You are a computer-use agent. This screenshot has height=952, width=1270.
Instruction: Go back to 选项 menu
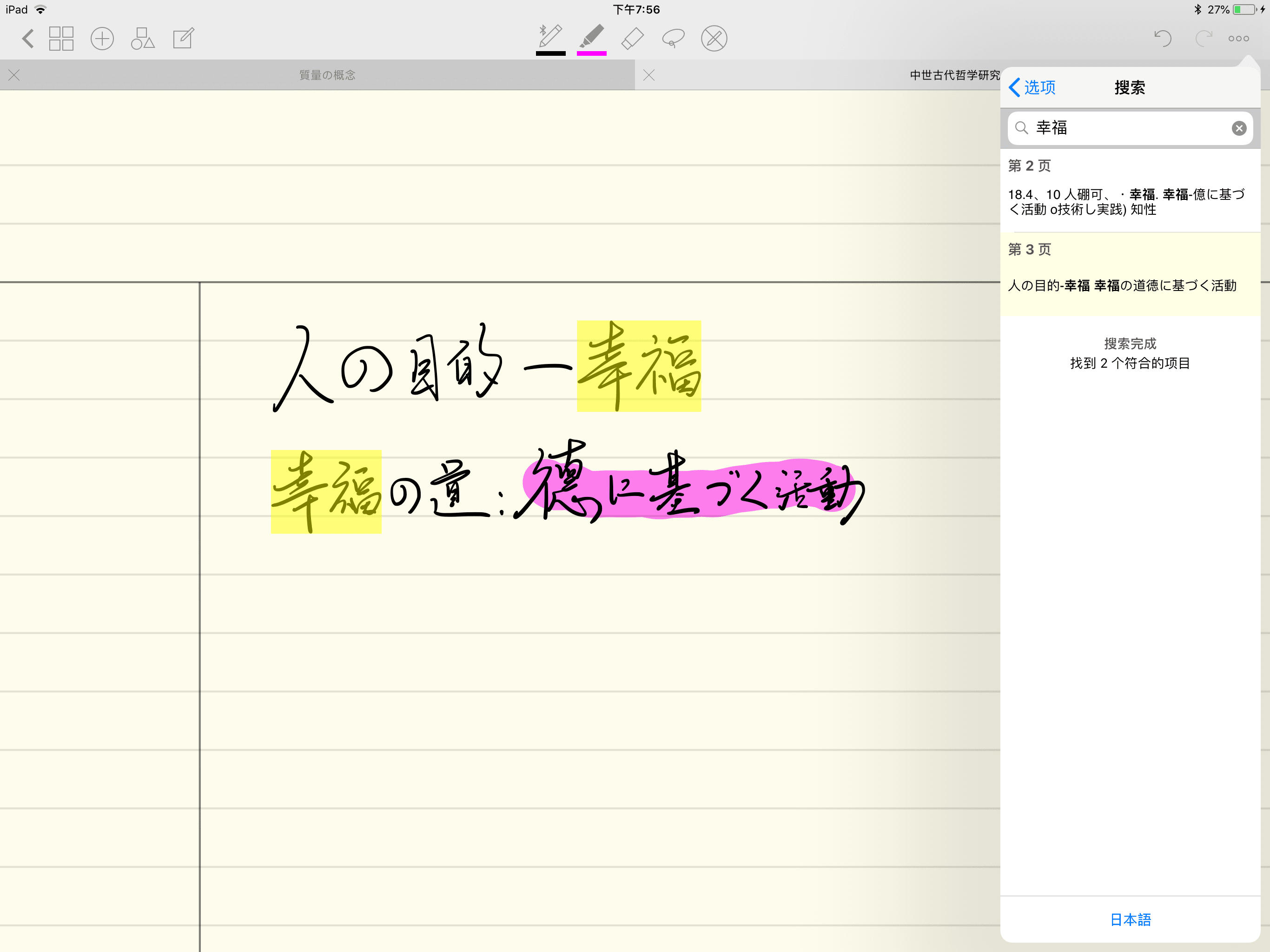click(x=1032, y=87)
